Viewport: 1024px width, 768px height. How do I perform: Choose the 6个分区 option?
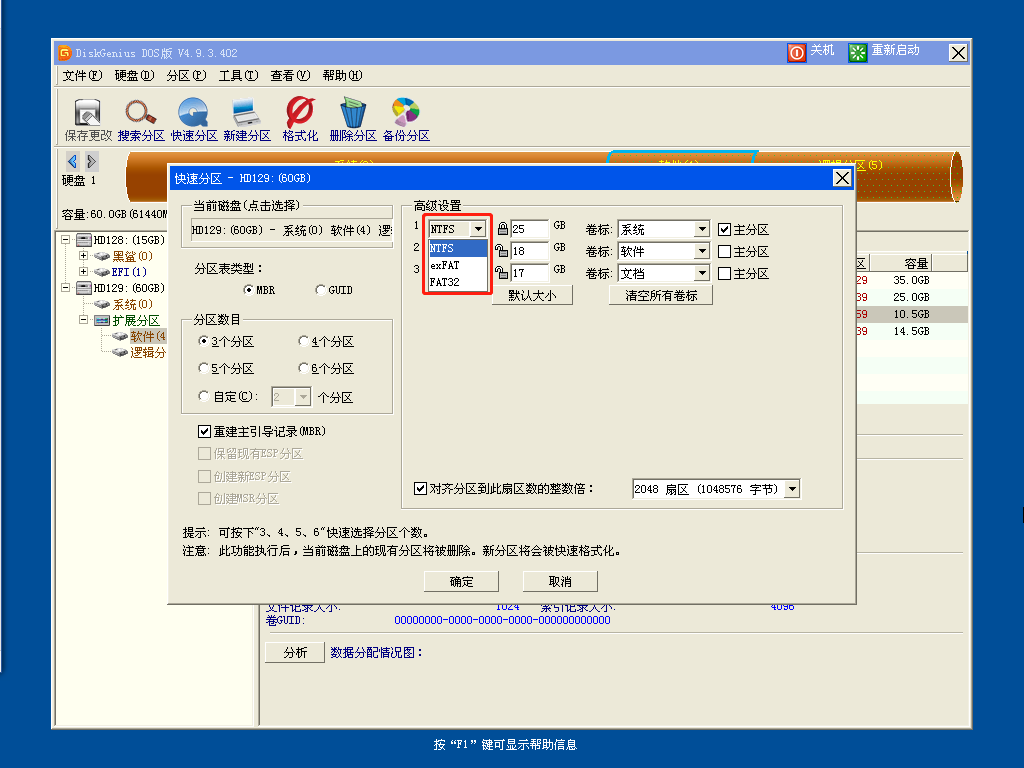coord(303,368)
